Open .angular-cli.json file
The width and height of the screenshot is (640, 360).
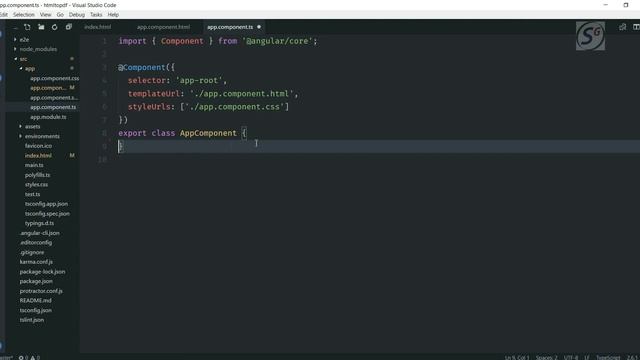click(x=40, y=233)
